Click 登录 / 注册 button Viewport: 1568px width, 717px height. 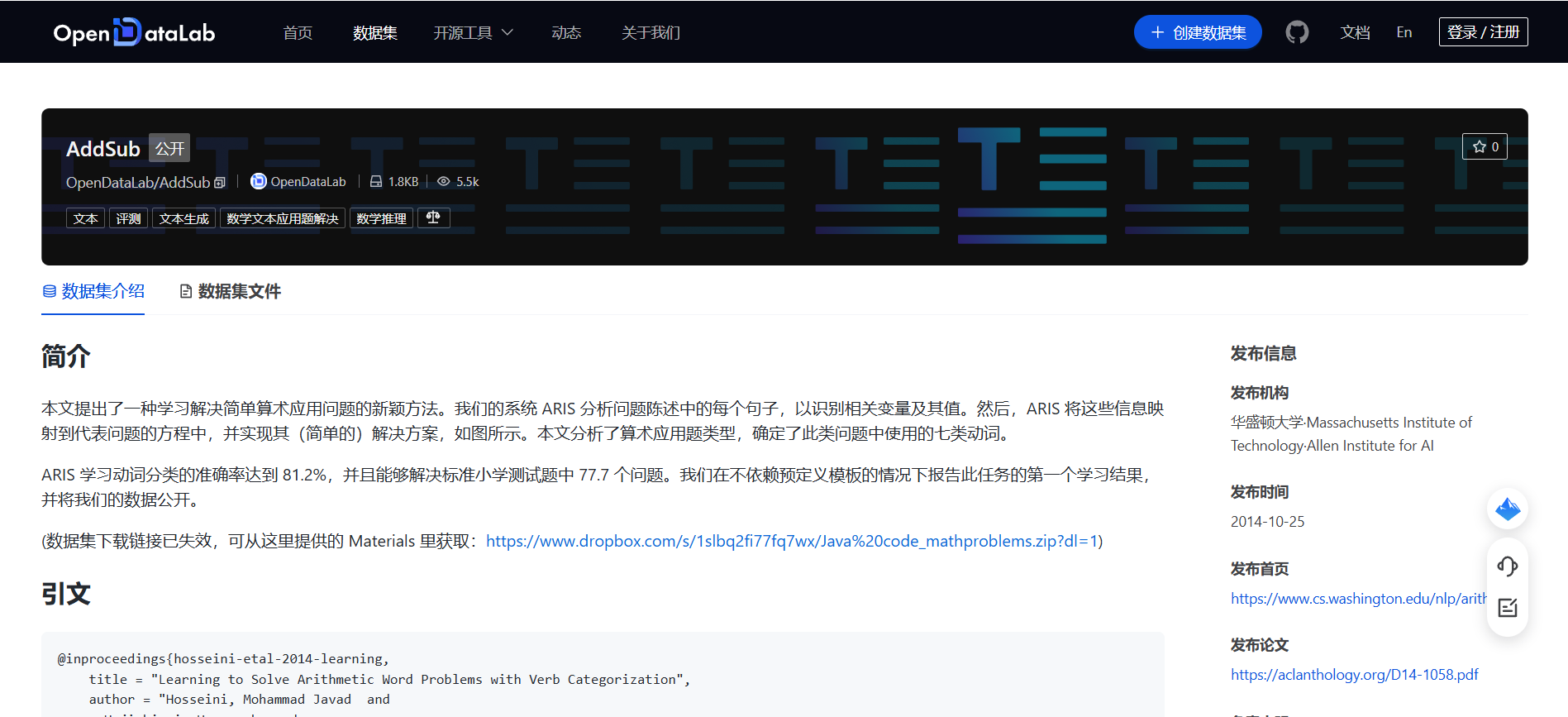pyautogui.click(x=1483, y=31)
